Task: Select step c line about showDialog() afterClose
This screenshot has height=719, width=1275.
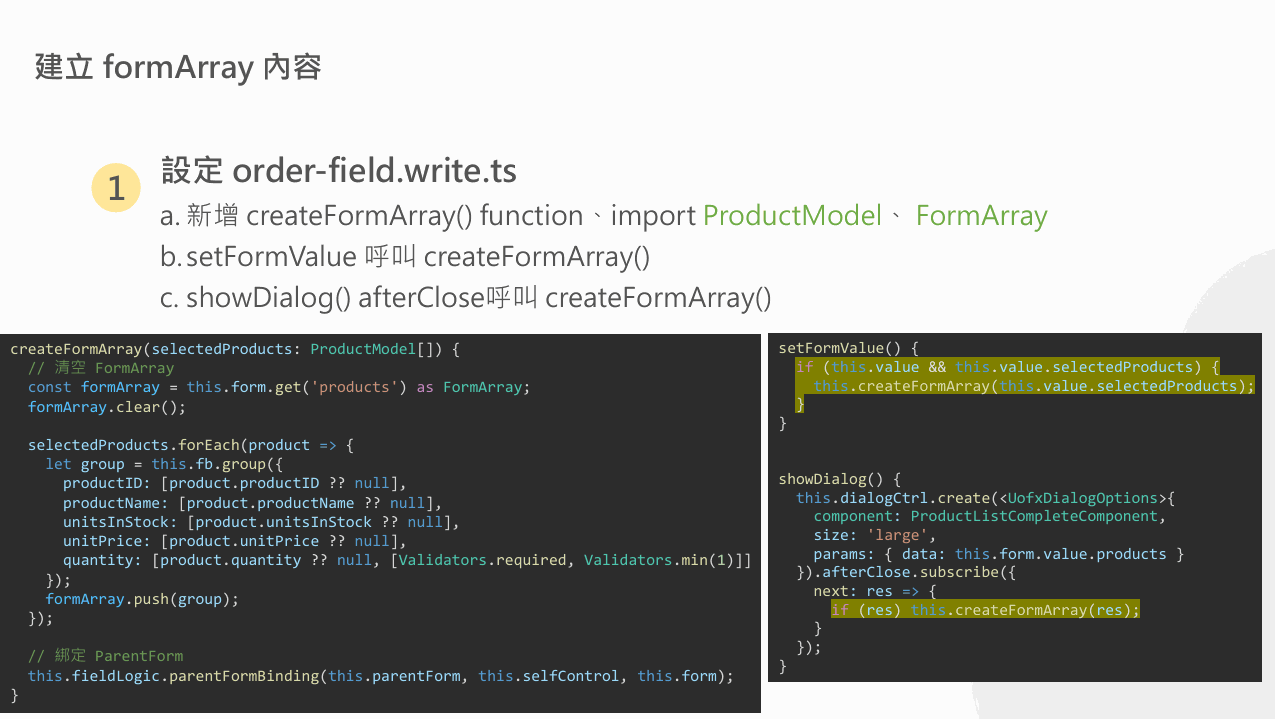Action: point(465,298)
